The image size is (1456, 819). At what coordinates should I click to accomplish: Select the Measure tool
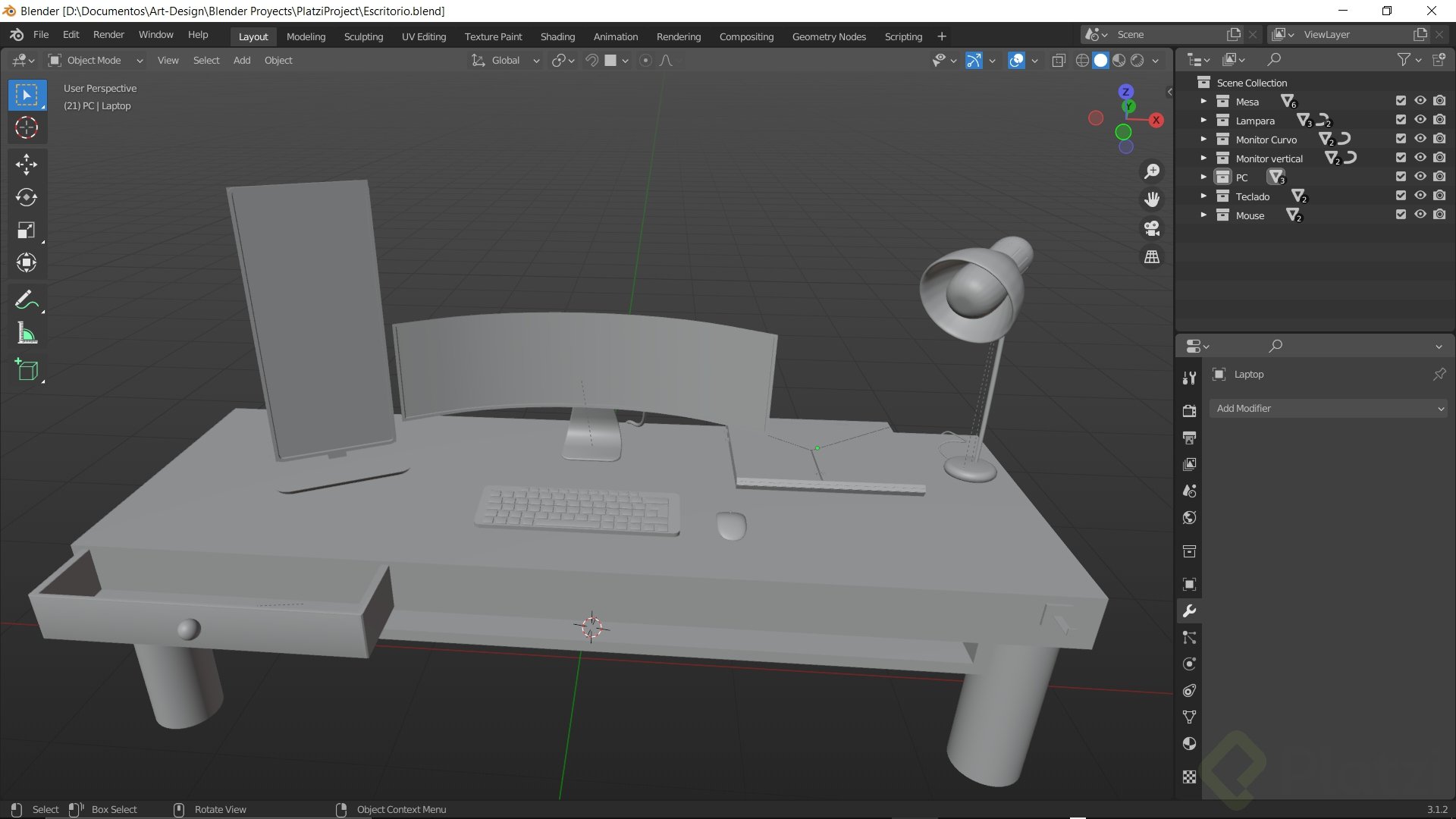[27, 334]
